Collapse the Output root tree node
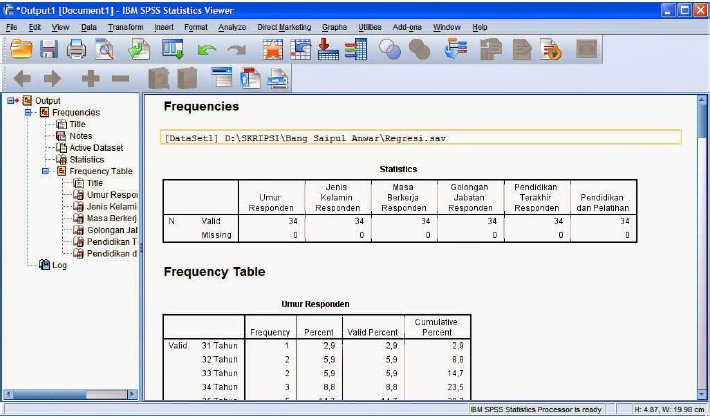The image size is (710, 417). [10, 101]
